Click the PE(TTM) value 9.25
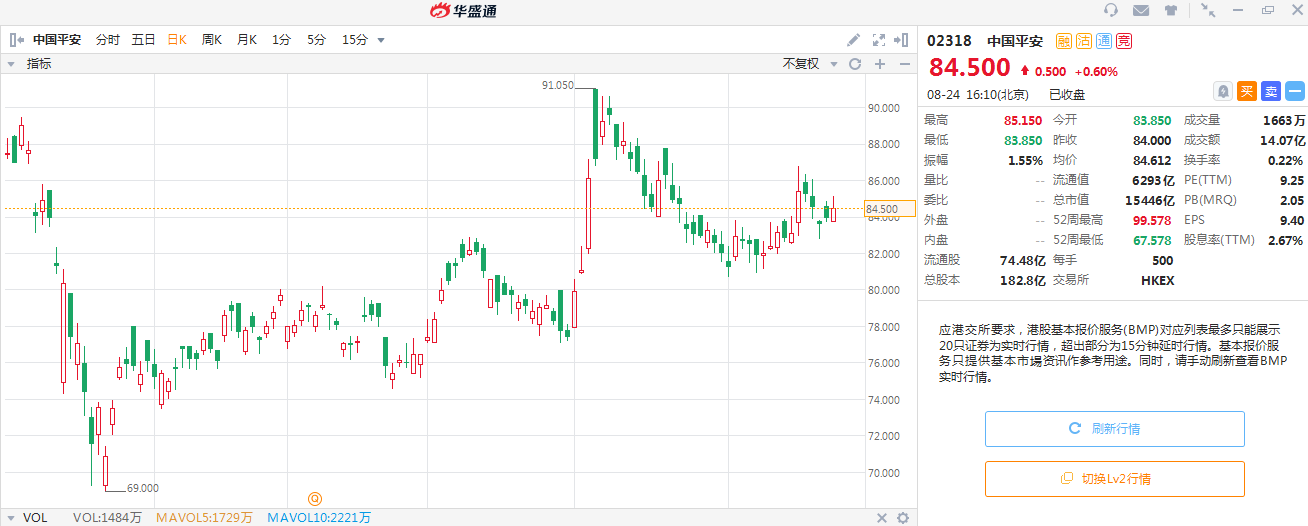The image size is (1308, 526). coord(1291,180)
